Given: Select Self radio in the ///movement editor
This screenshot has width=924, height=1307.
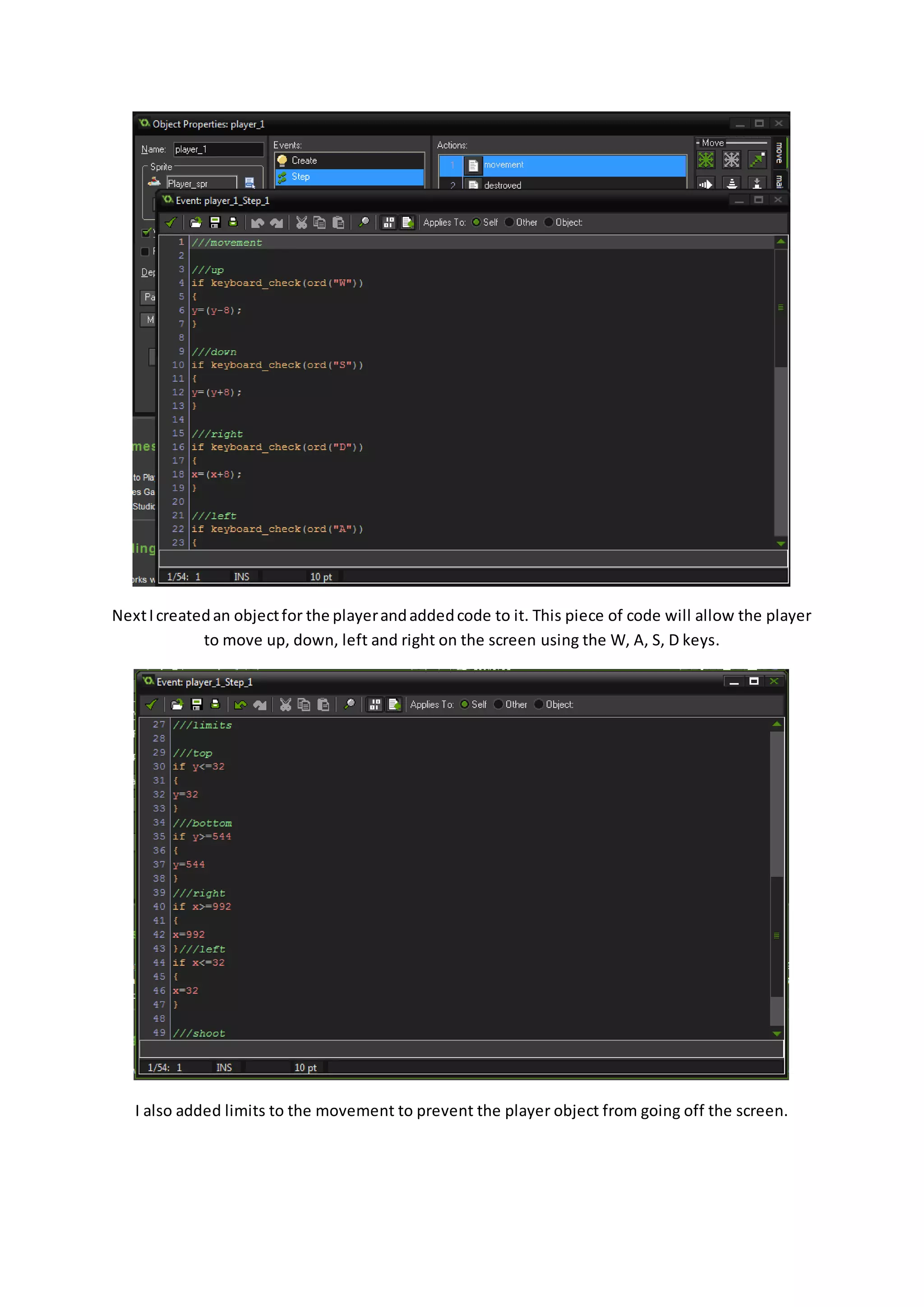Looking at the screenshot, I should (x=476, y=222).
